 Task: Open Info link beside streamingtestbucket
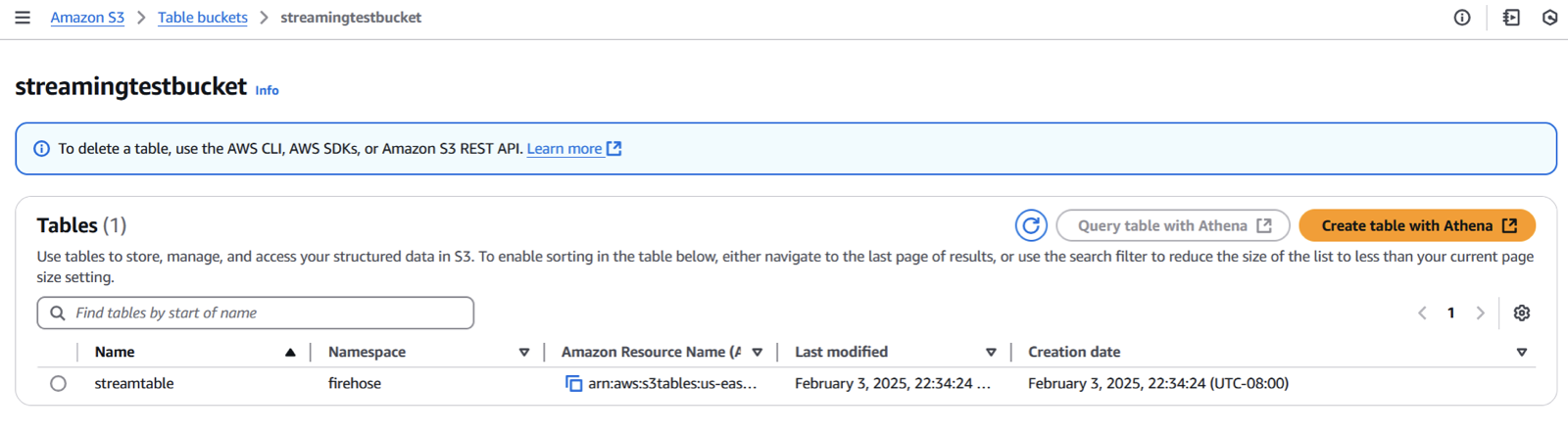267,90
